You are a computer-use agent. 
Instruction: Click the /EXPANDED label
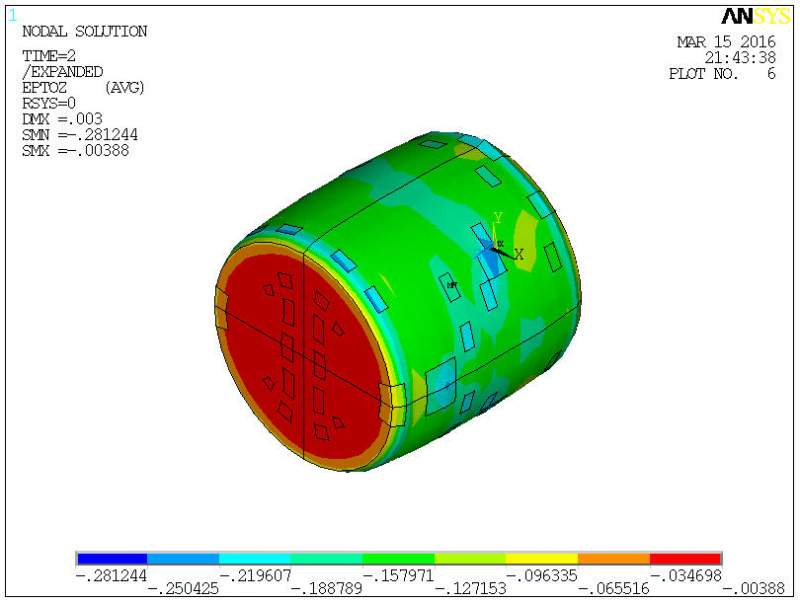point(62,71)
